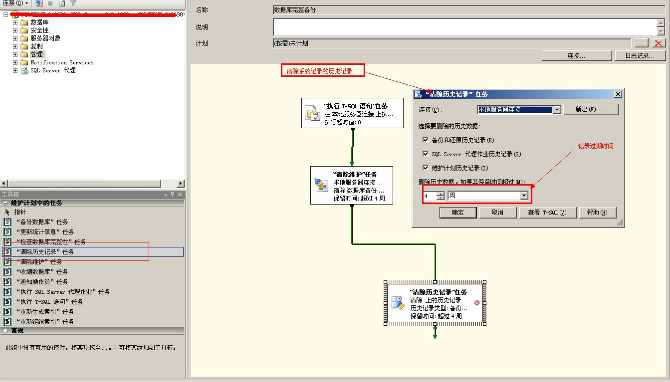Select the "清除维护" task node on canvas
Screen dimensions: 670x382
tap(351, 185)
